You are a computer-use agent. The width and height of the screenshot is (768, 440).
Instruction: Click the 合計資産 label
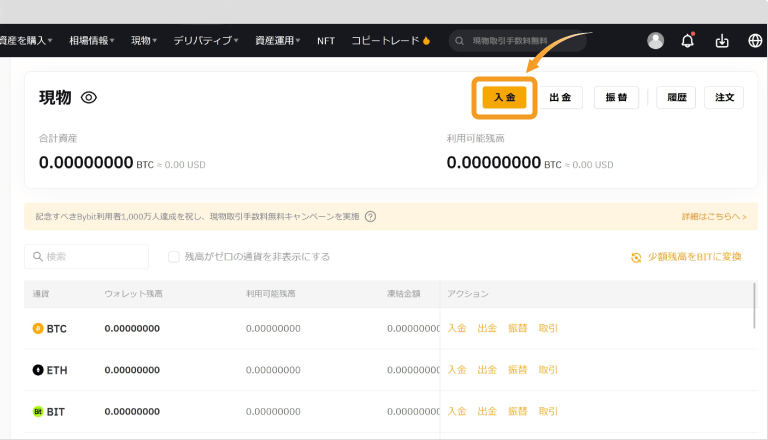tap(58, 139)
